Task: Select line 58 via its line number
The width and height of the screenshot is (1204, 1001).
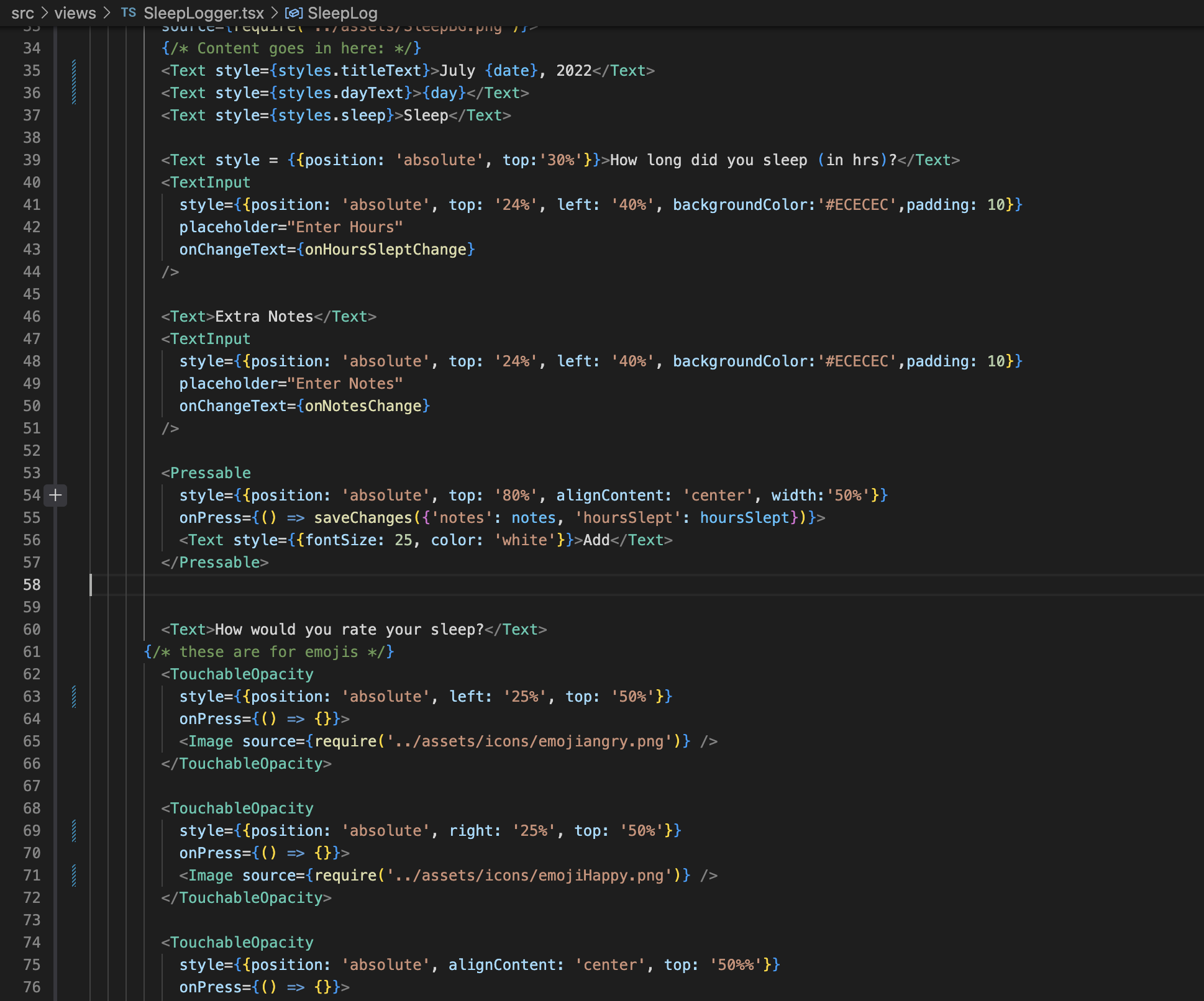Action: (32, 584)
